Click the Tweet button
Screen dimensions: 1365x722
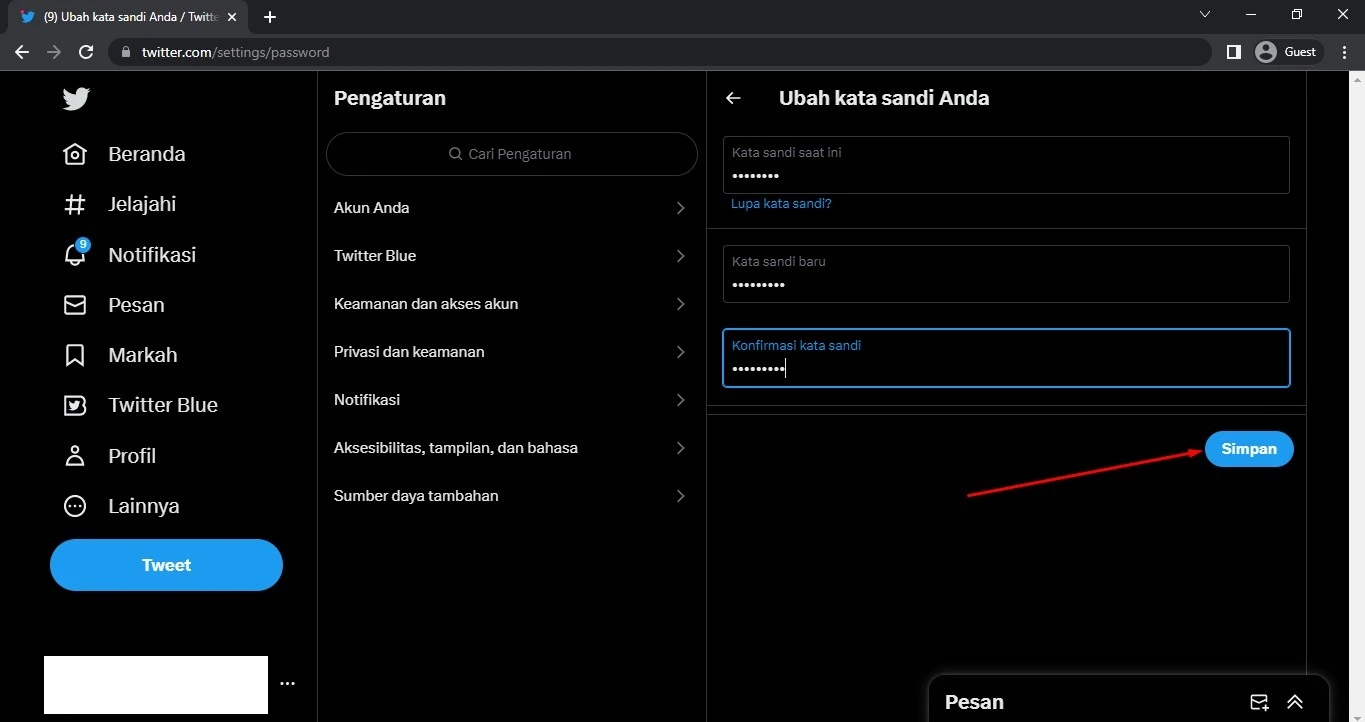click(166, 565)
